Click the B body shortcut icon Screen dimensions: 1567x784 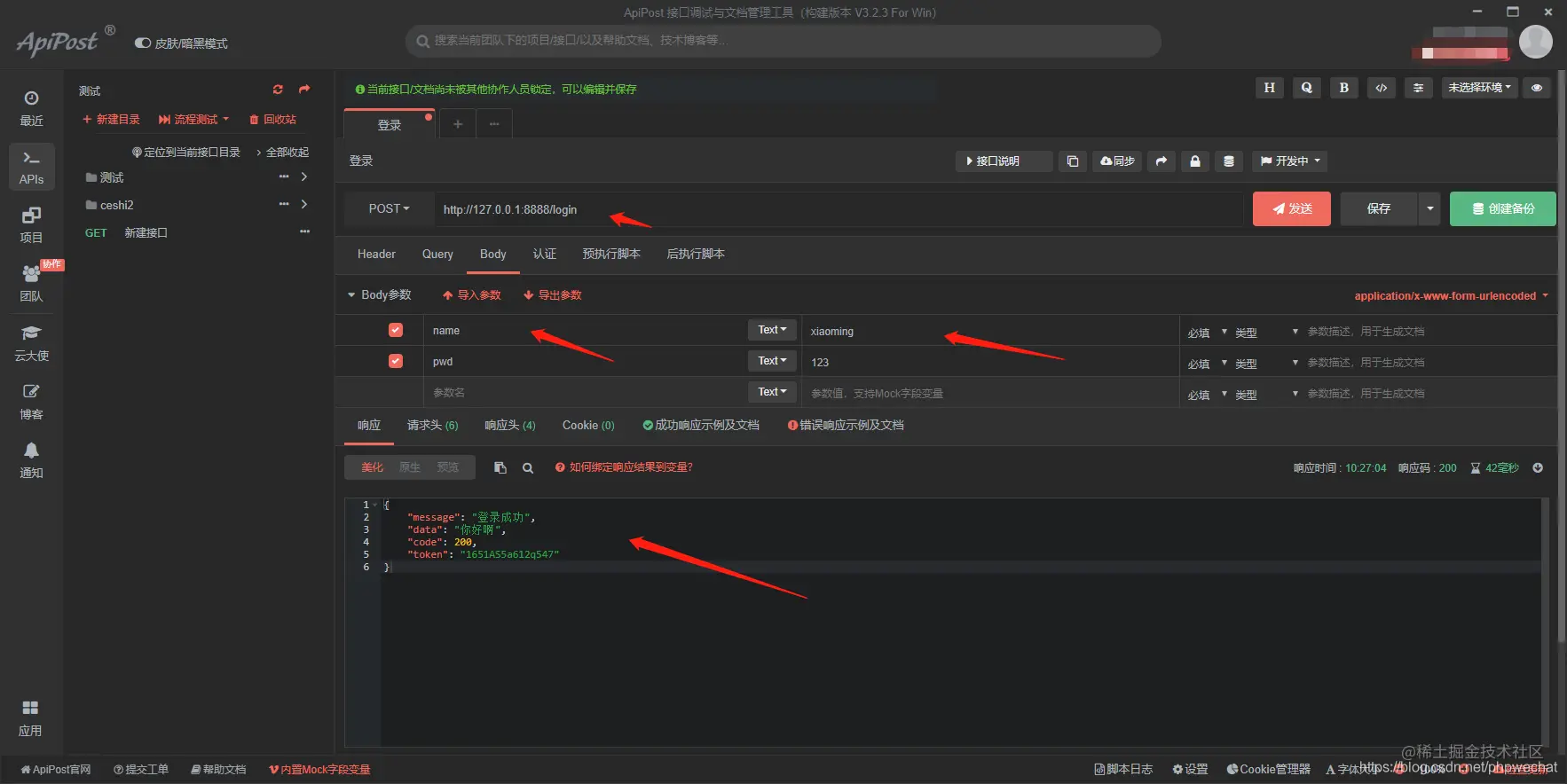click(1344, 88)
